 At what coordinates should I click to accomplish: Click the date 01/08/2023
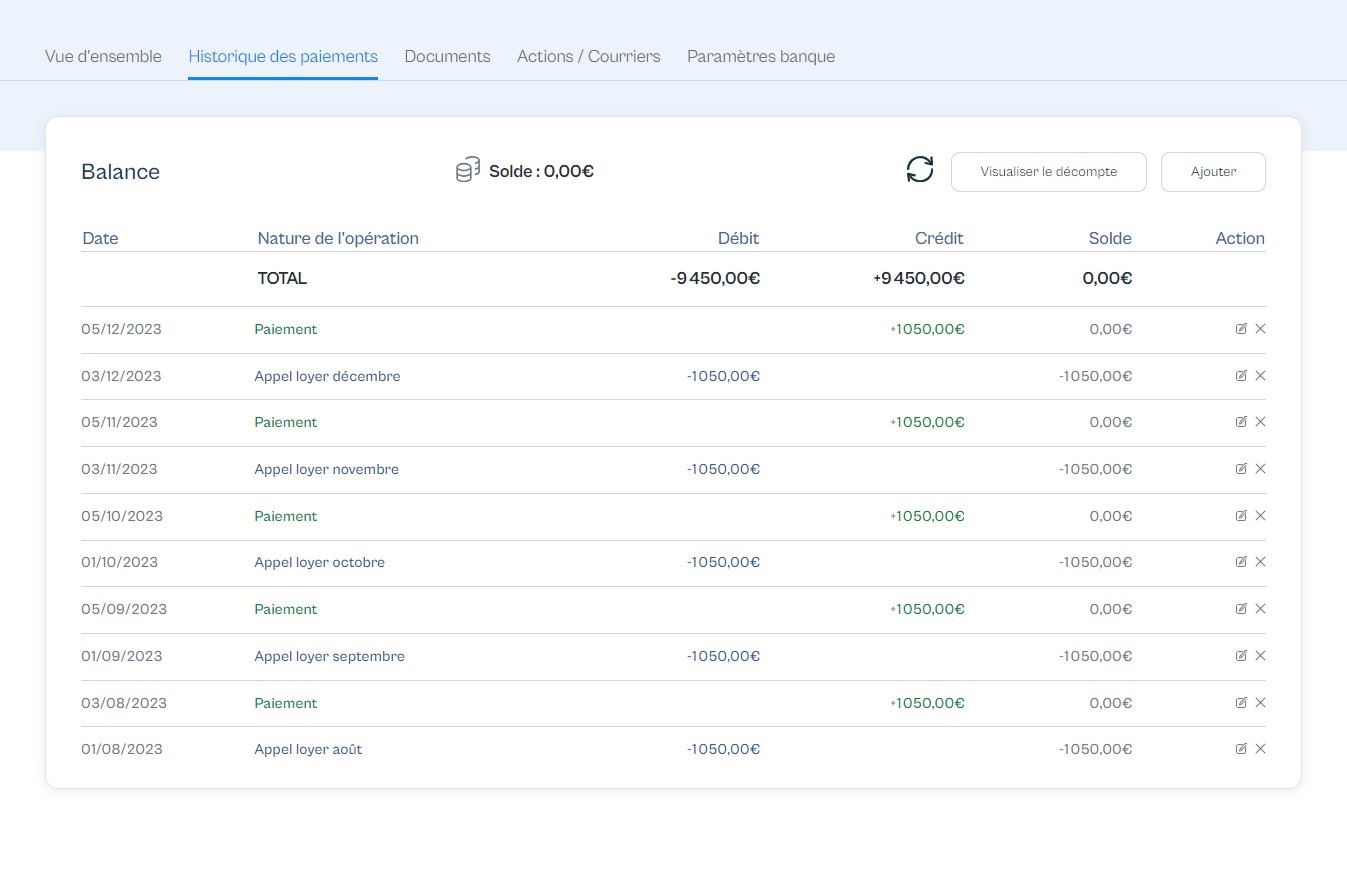[x=121, y=749]
